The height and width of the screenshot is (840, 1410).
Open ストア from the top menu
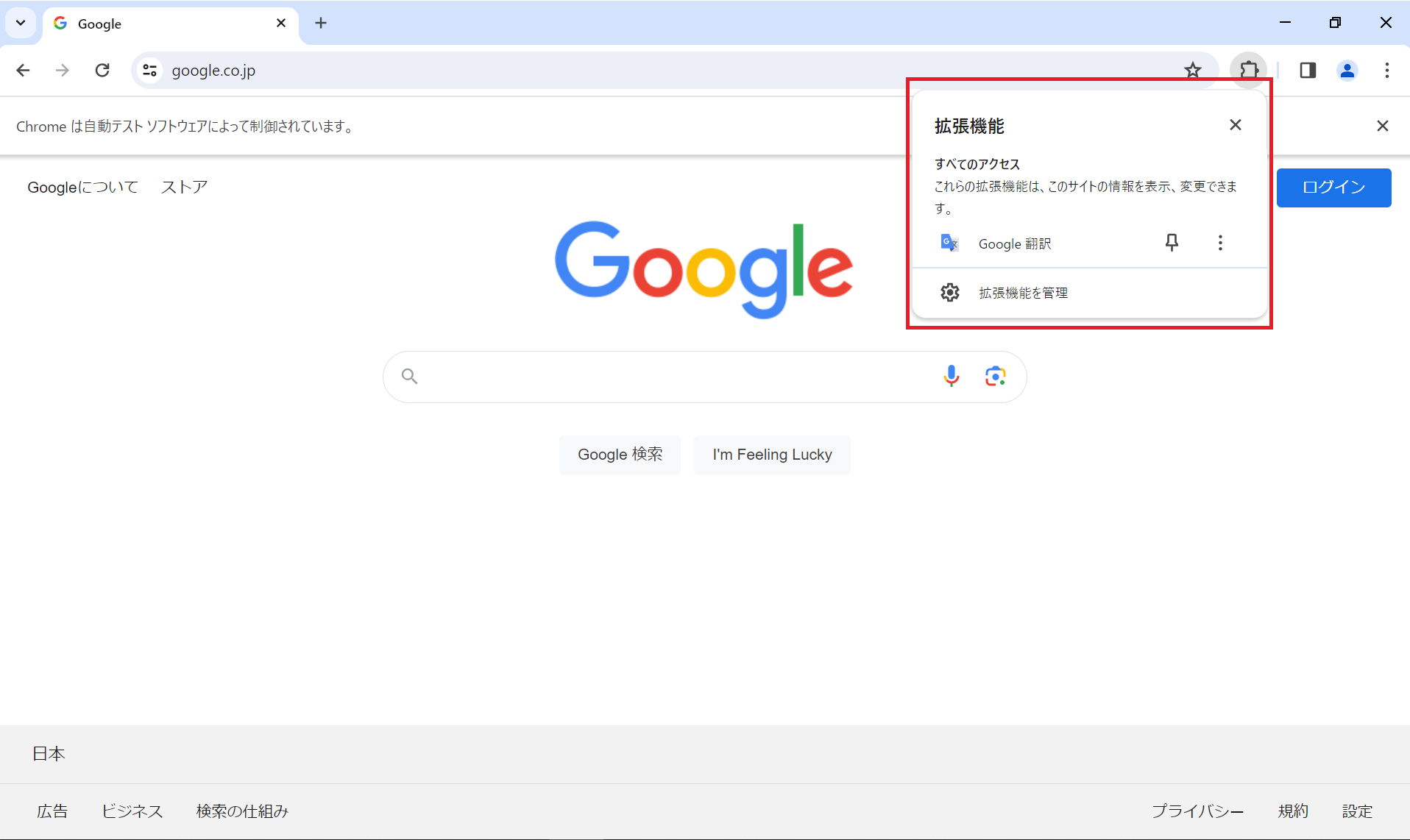(x=183, y=187)
